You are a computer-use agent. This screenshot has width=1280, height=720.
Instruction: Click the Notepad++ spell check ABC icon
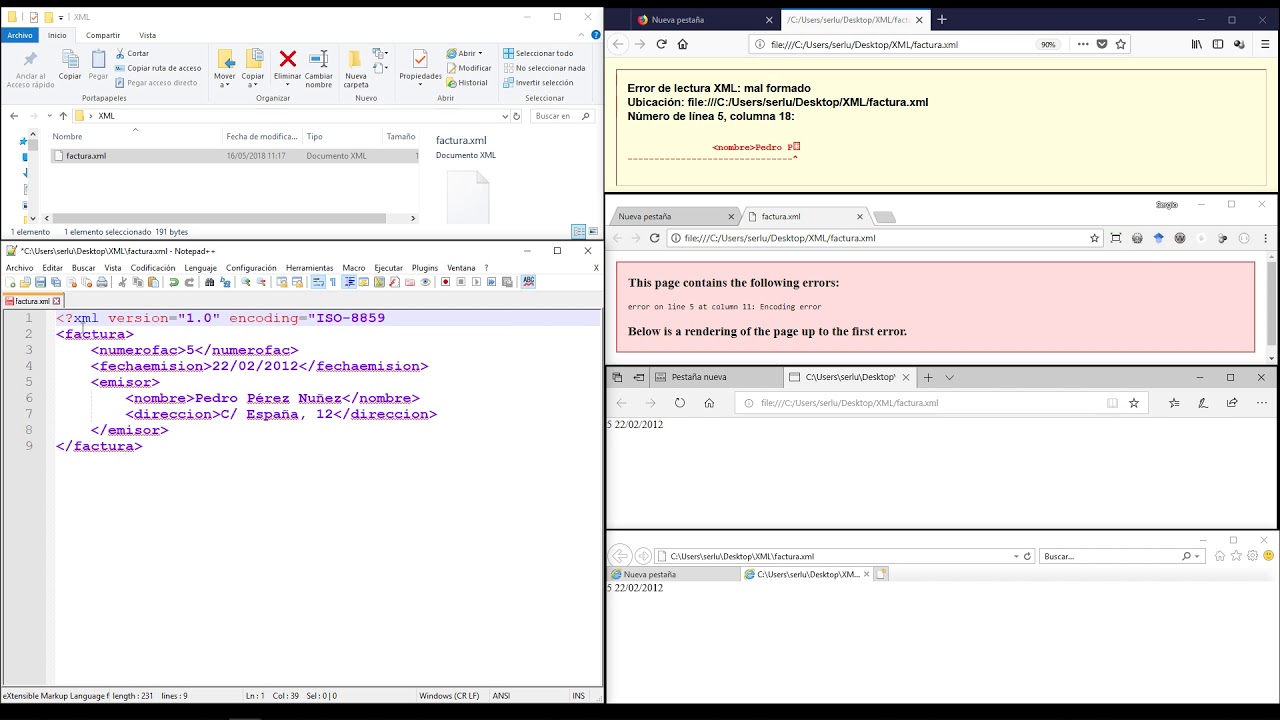click(x=528, y=282)
